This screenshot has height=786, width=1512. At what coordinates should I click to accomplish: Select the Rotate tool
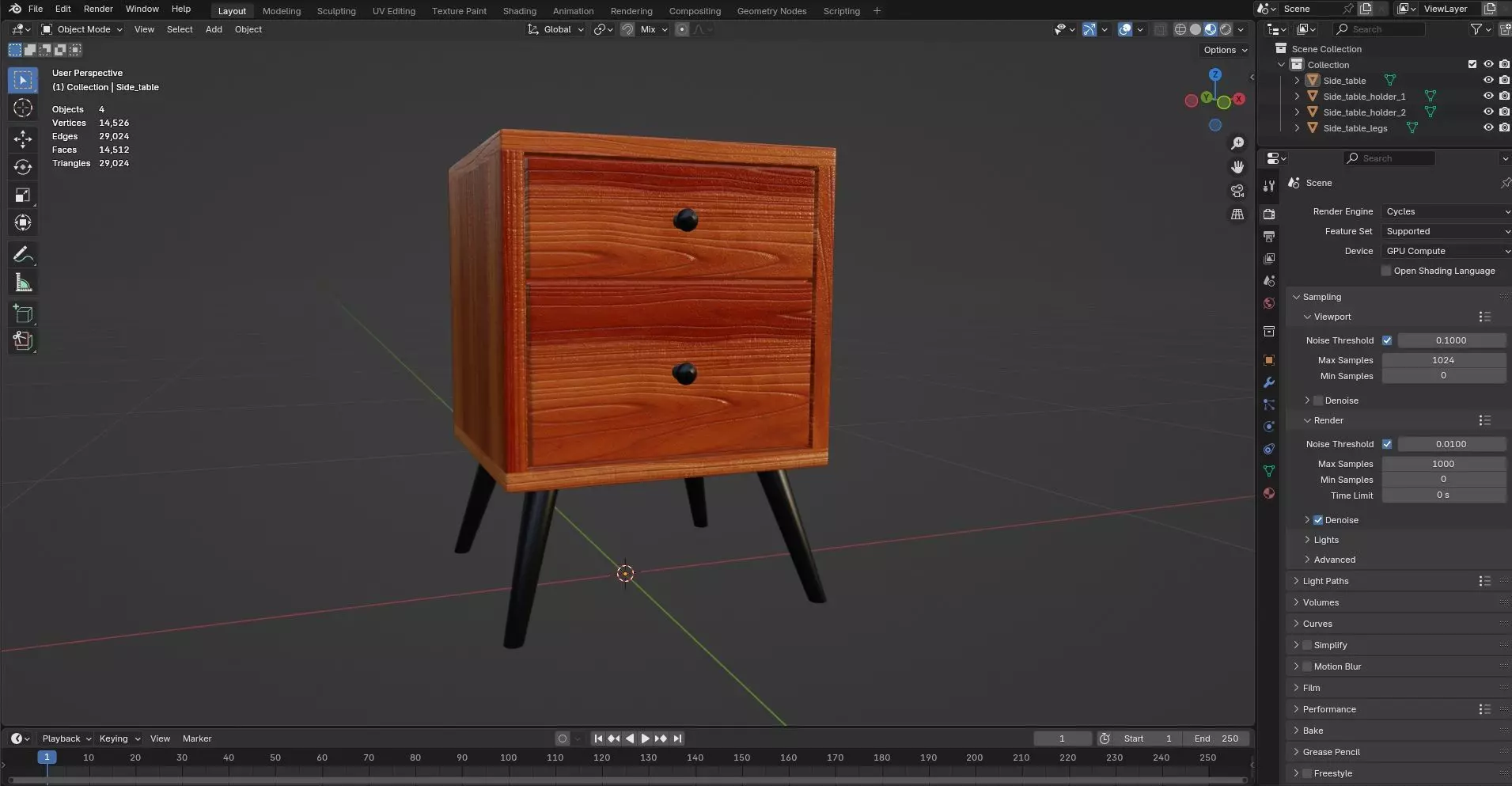coord(23,167)
